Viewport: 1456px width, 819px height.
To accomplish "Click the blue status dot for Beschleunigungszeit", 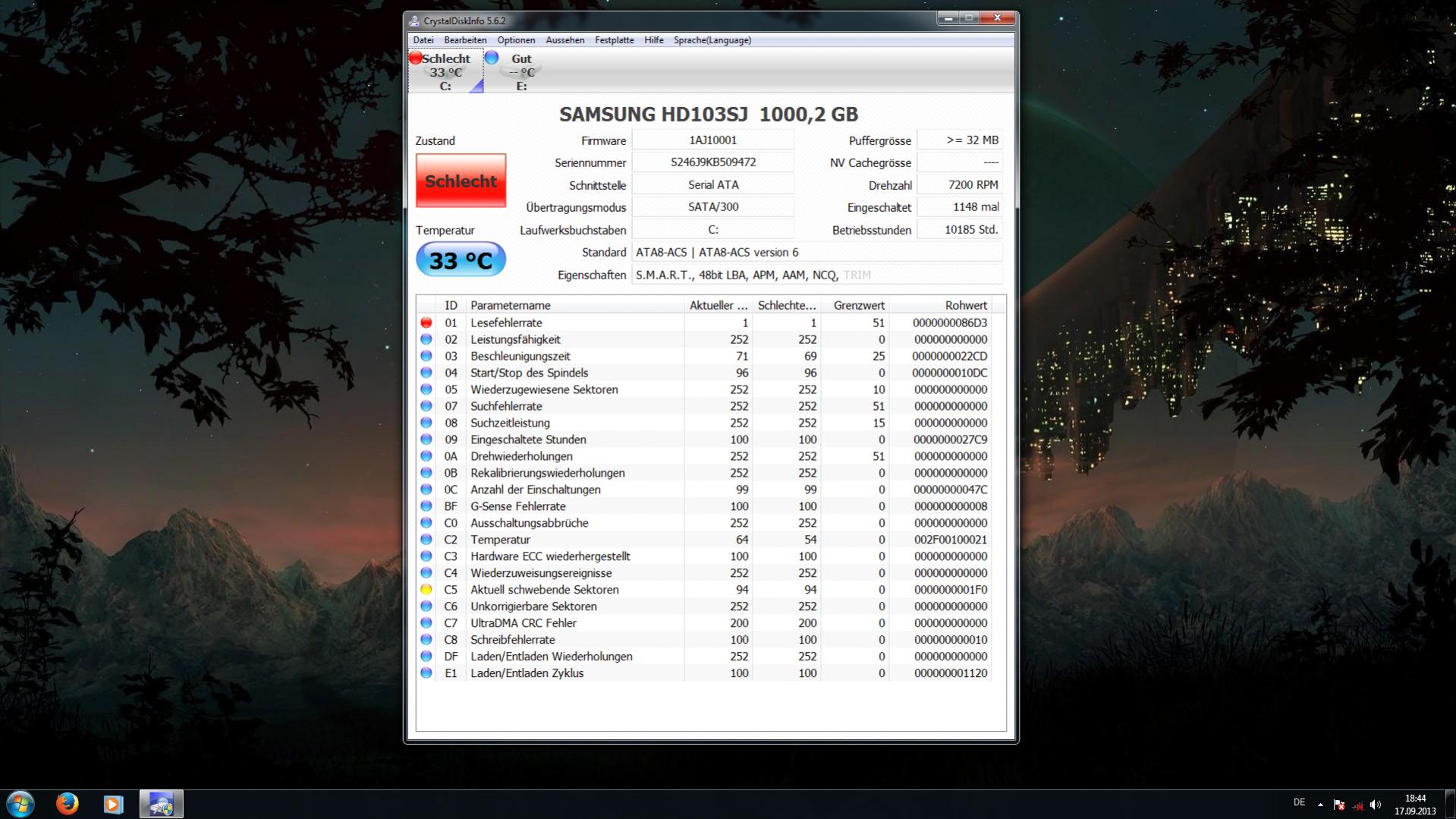I will pos(426,356).
